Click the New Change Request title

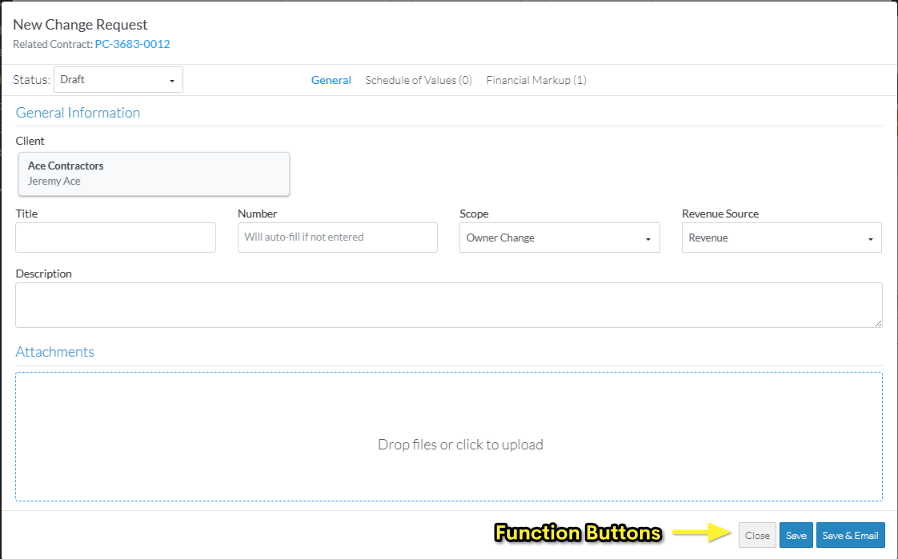80,25
